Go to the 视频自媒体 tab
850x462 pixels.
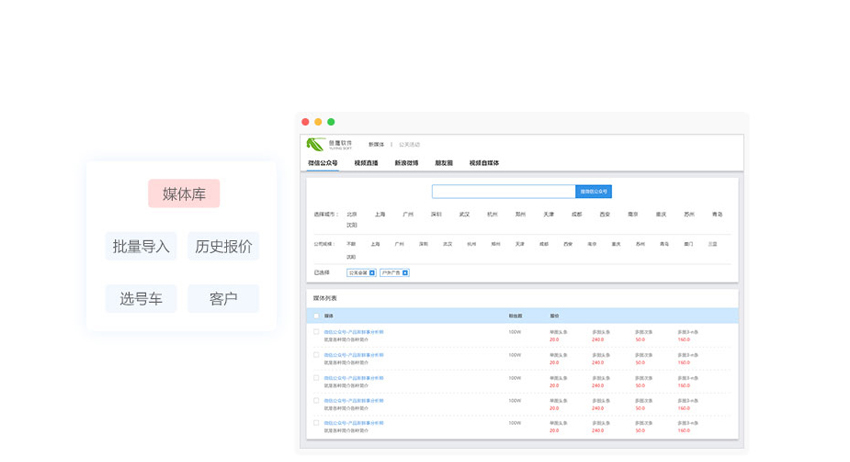(x=483, y=163)
